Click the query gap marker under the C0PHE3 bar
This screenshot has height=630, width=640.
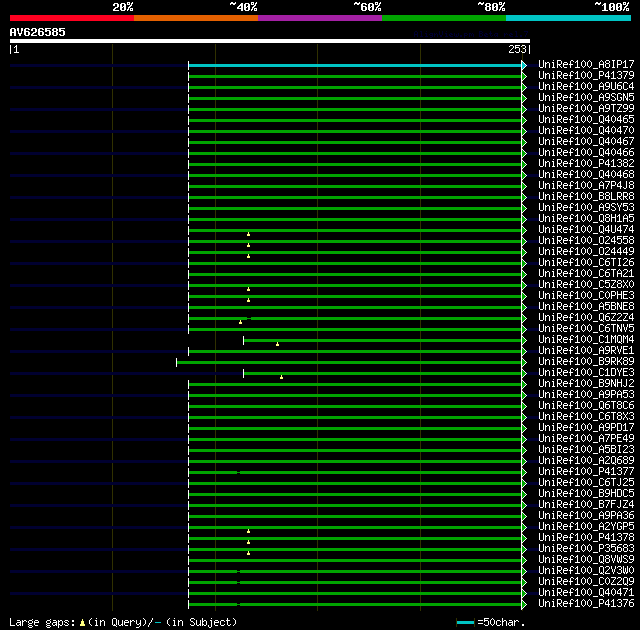pyautogui.click(x=248, y=300)
